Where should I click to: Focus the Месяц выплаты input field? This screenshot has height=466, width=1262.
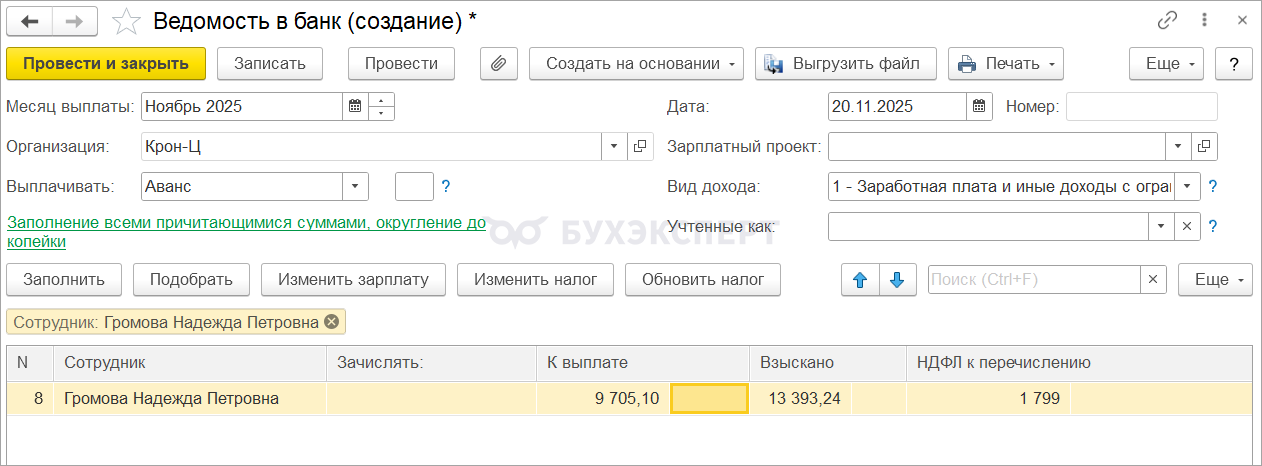click(x=243, y=106)
